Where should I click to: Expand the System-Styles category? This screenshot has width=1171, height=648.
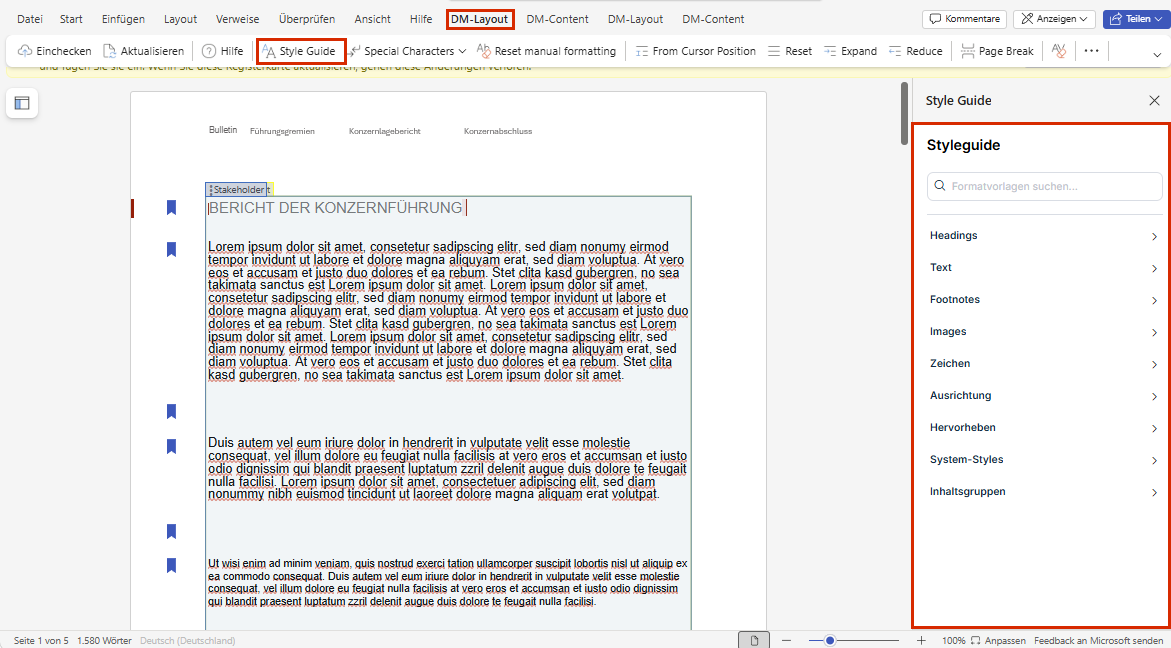[x=1045, y=460]
